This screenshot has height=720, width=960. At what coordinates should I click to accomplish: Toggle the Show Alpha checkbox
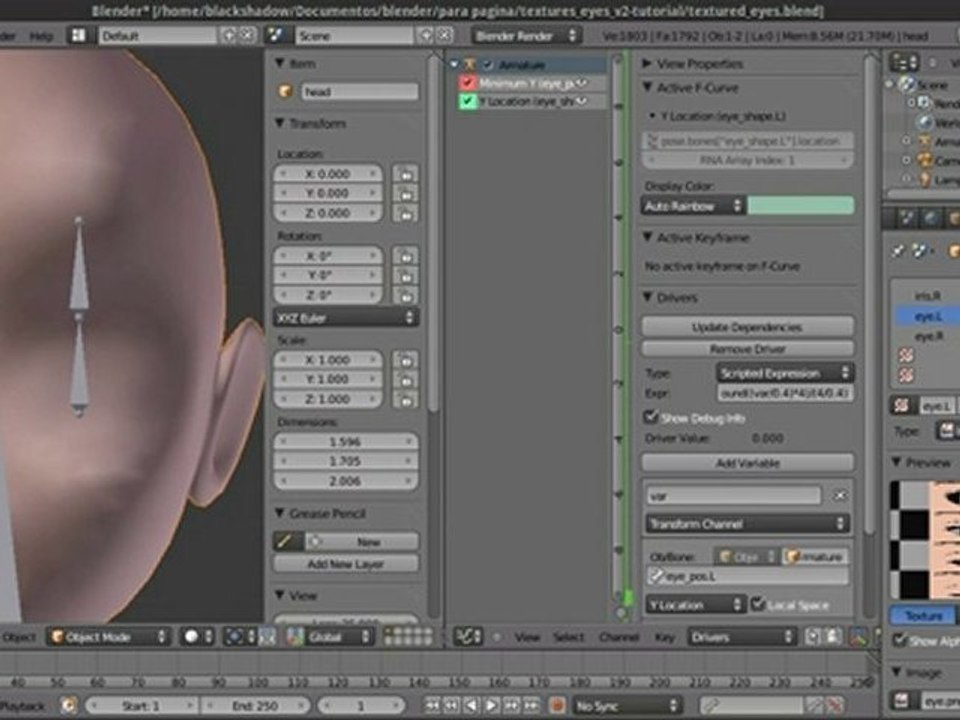point(899,640)
